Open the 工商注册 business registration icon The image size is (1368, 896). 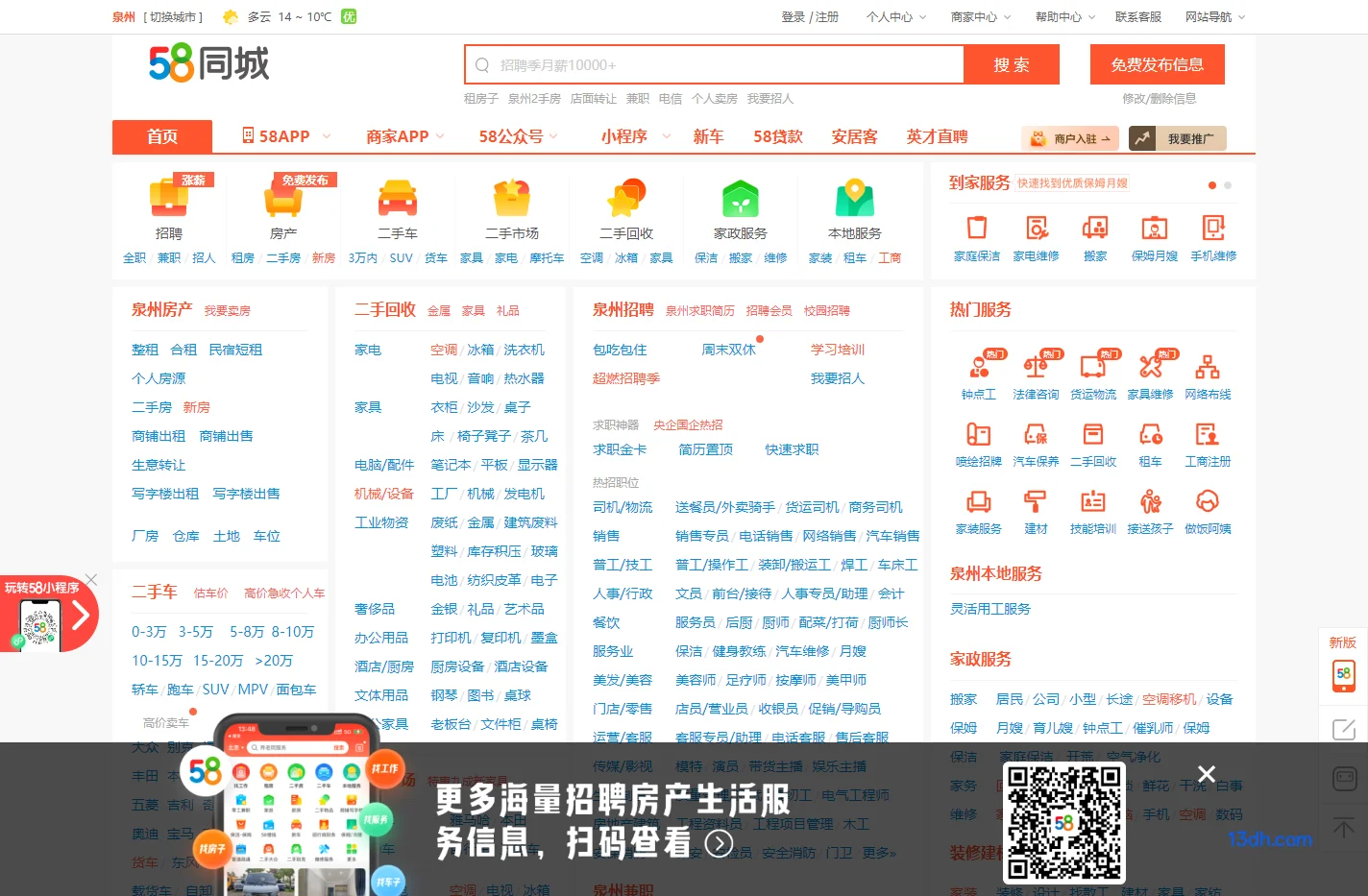tap(1208, 434)
